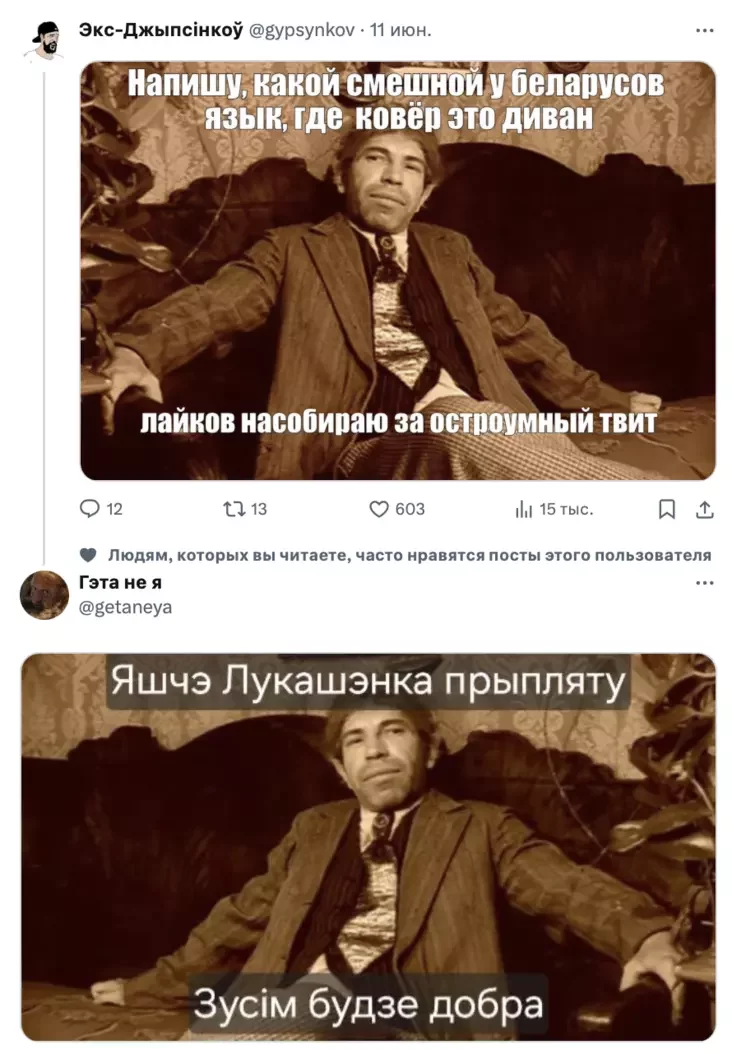Click the retweet arrows icon
The height and width of the screenshot is (1054, 732).
tap(234, 509)
